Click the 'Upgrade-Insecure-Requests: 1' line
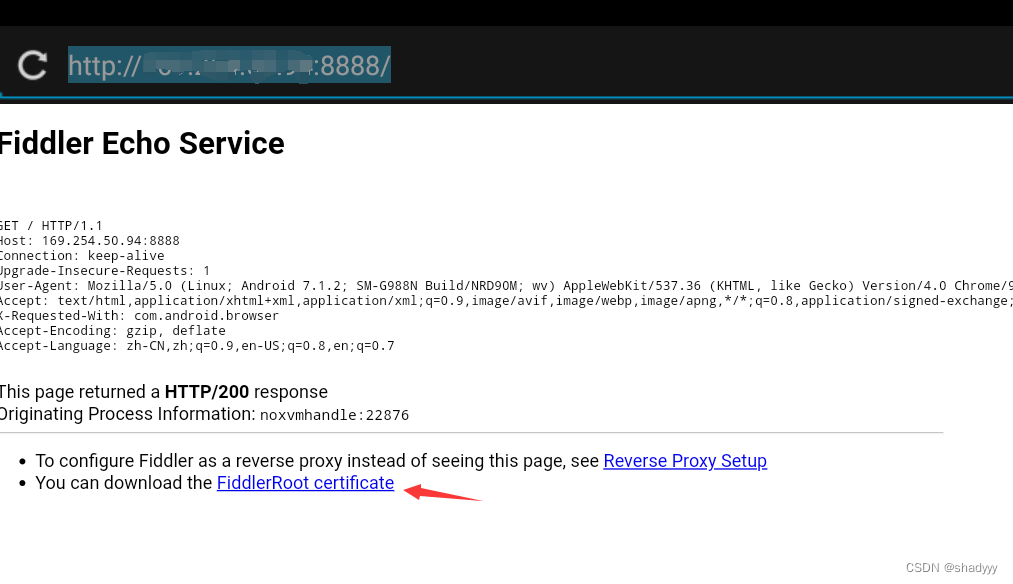The image size is (1013, 584). [105, 270]
